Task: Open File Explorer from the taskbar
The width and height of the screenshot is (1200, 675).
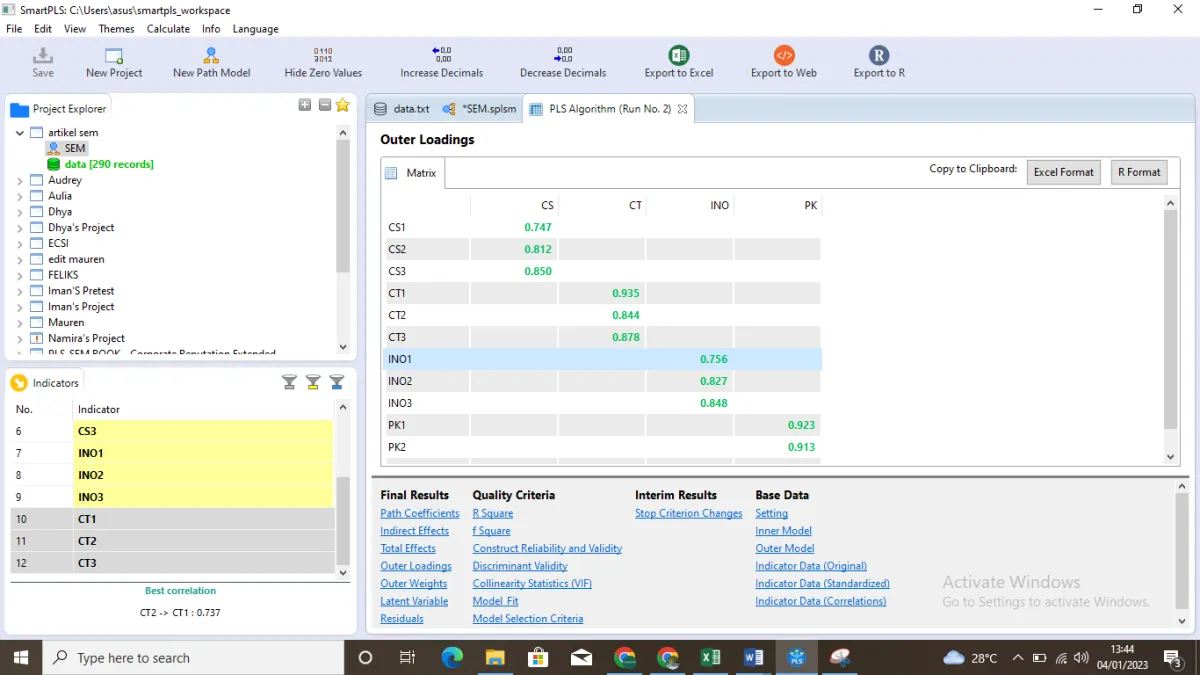Action: point(495,657)
